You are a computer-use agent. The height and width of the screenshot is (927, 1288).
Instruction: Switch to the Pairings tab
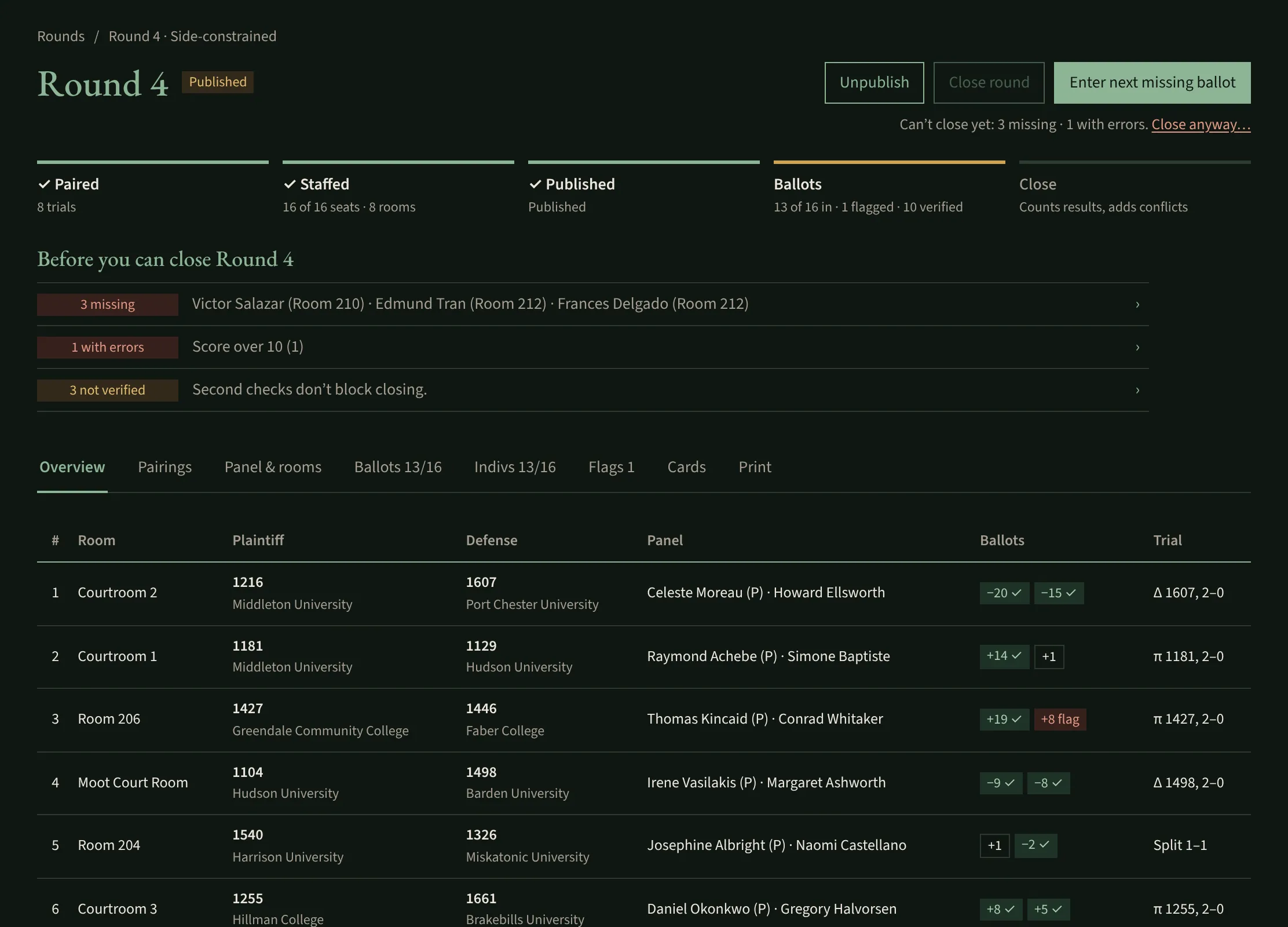pos(164,467)
